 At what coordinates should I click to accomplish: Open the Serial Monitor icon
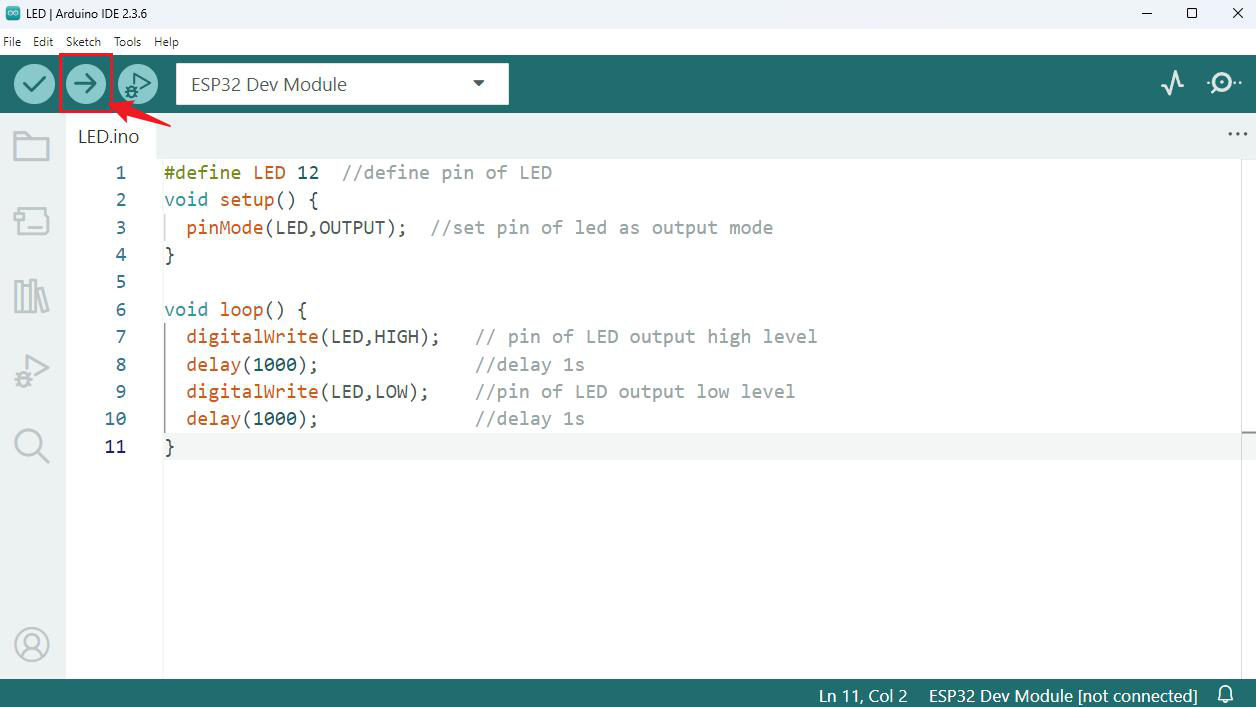(1224, 84)
